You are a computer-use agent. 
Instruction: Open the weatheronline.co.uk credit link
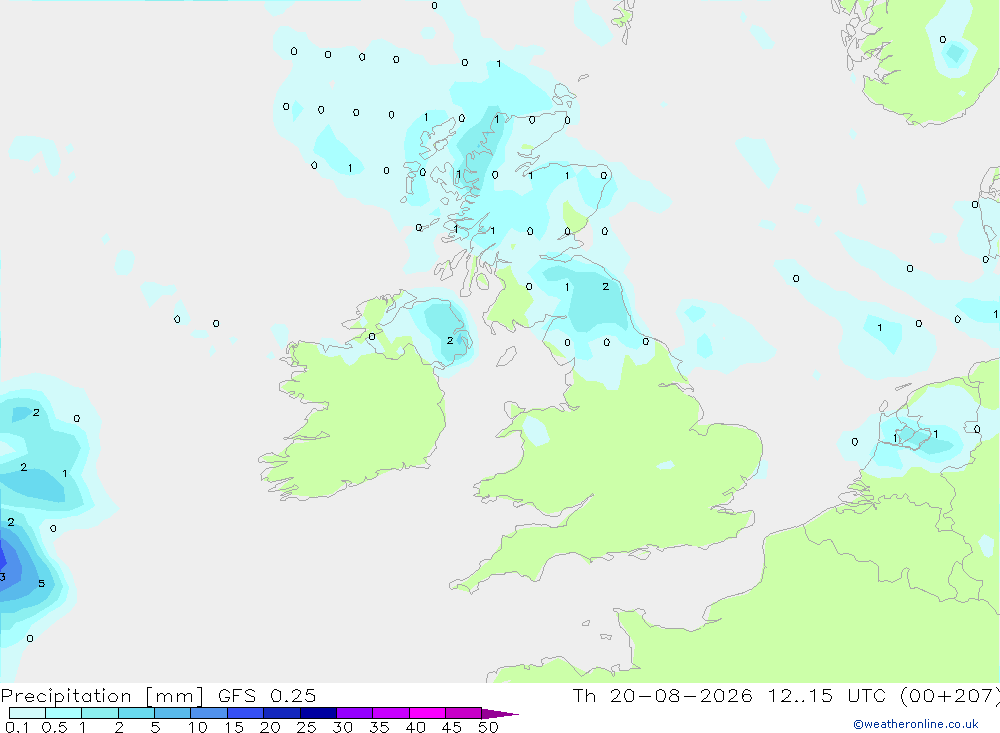916,724
